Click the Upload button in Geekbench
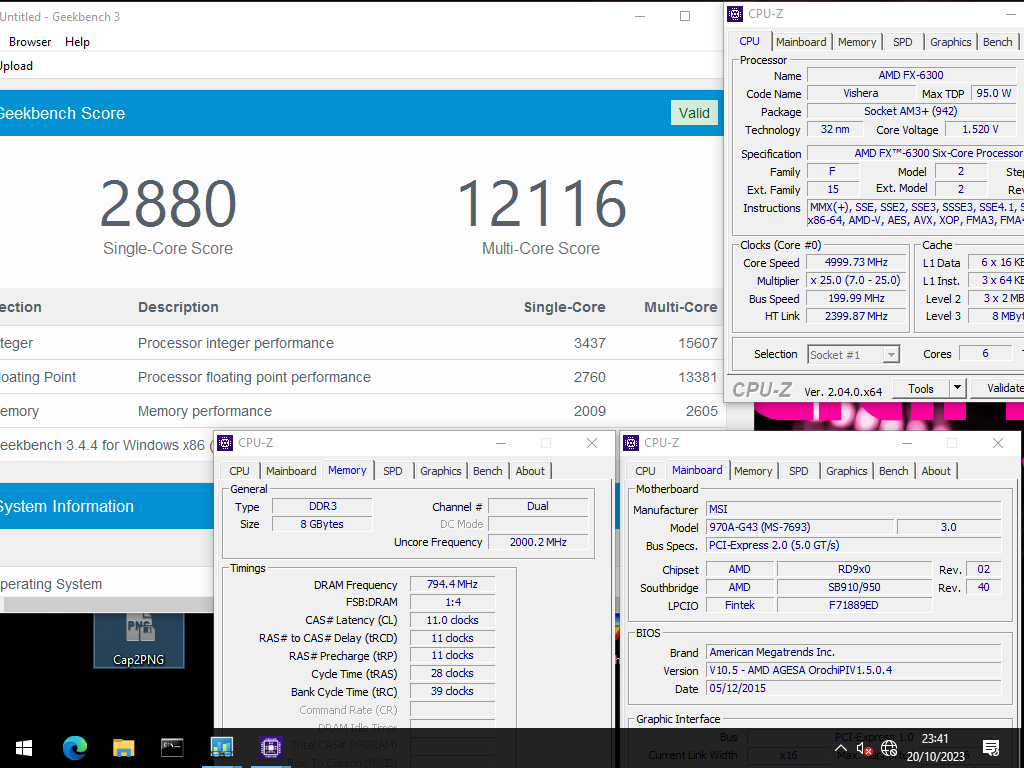This screenshot has width=1024, height=768. coord(16,66)
